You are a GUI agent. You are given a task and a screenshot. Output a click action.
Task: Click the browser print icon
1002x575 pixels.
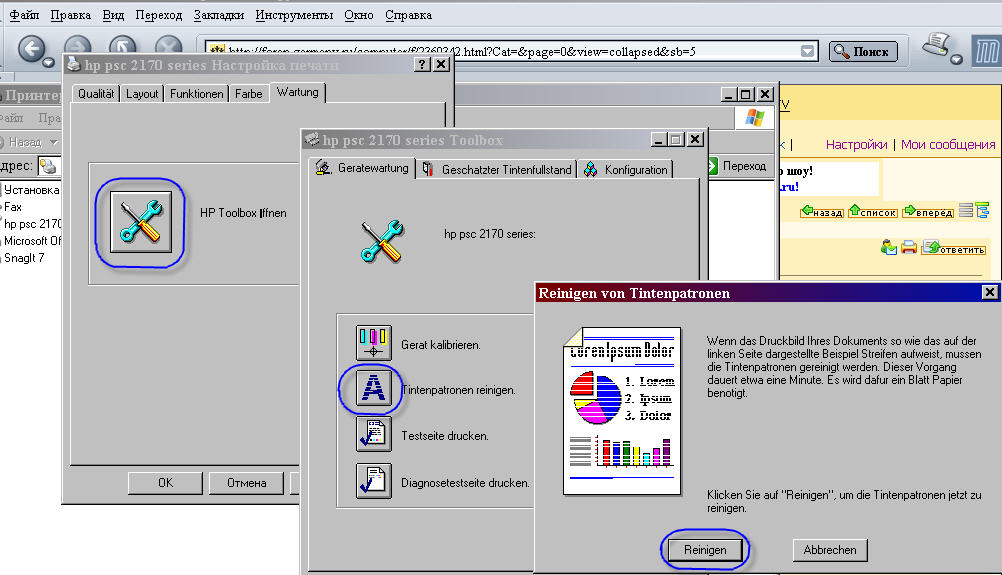tap(937, 45)
